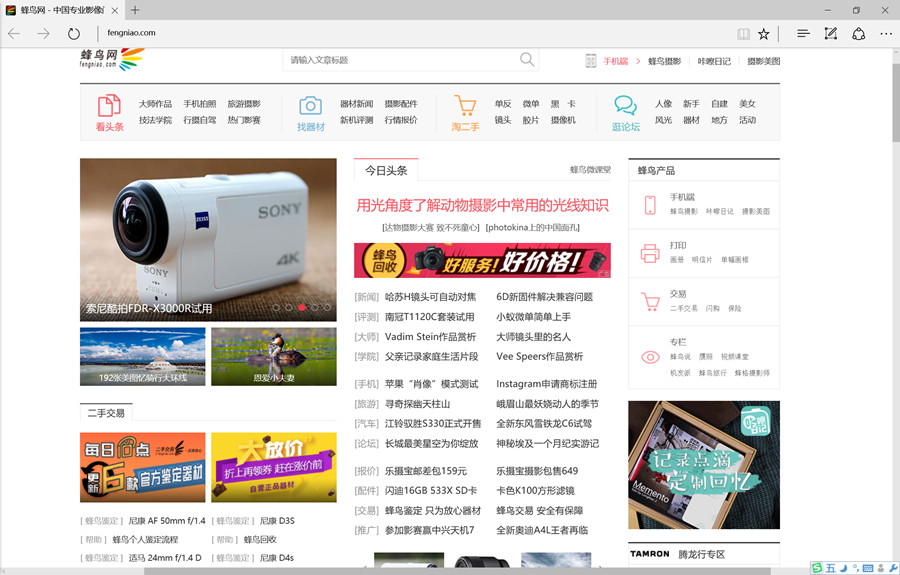This screenshot has height=575, width=900.
Task: Refresh the page with reload icon
Action: [73, 34]
